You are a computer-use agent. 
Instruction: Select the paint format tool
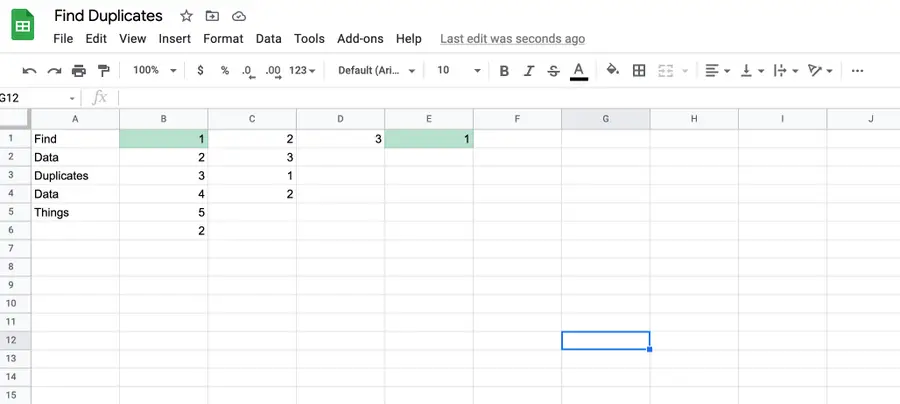click(103, 71)
